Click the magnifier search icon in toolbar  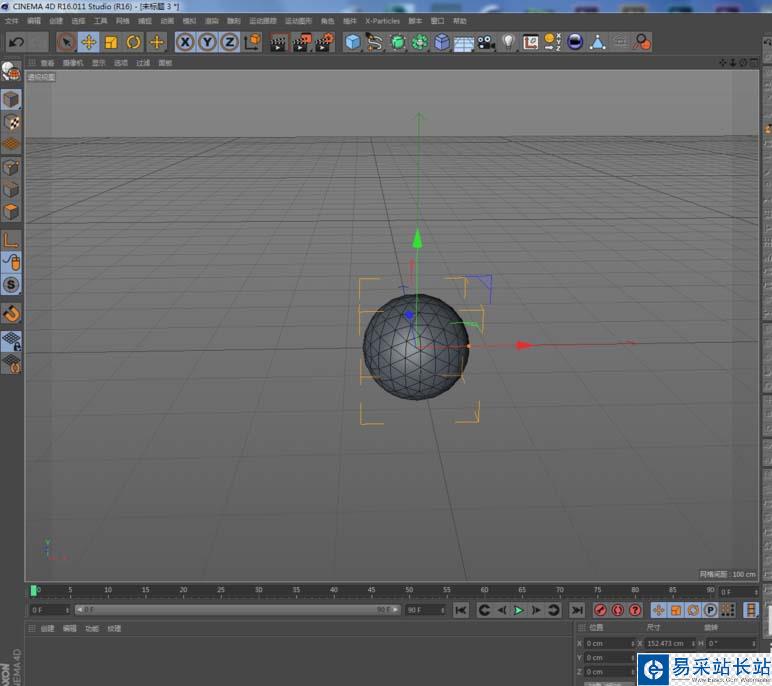point(643,42)
